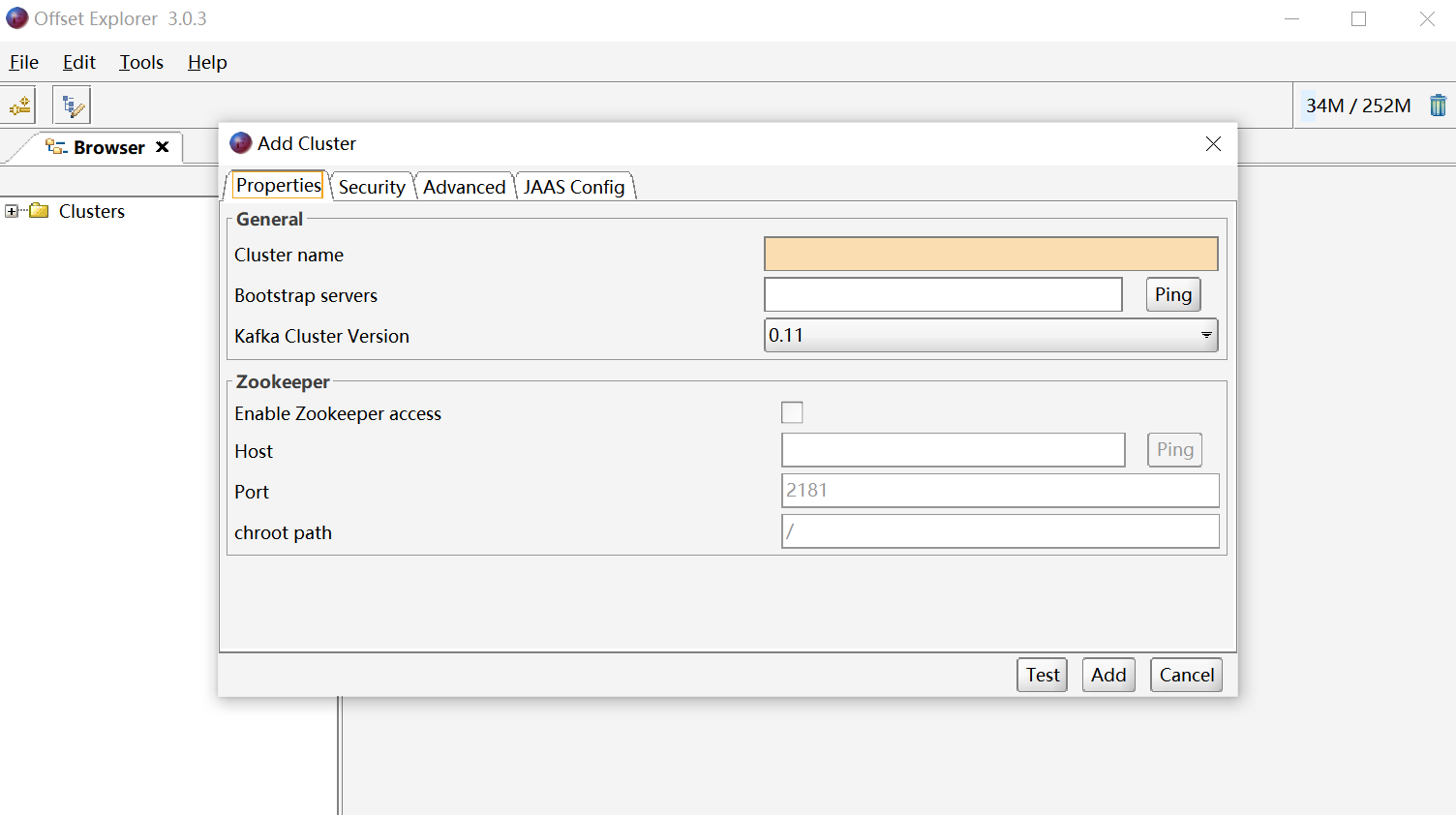1456x815 pixels.
Task: Click the edit connection toolbar icon
Action: (x=72, y=106)
